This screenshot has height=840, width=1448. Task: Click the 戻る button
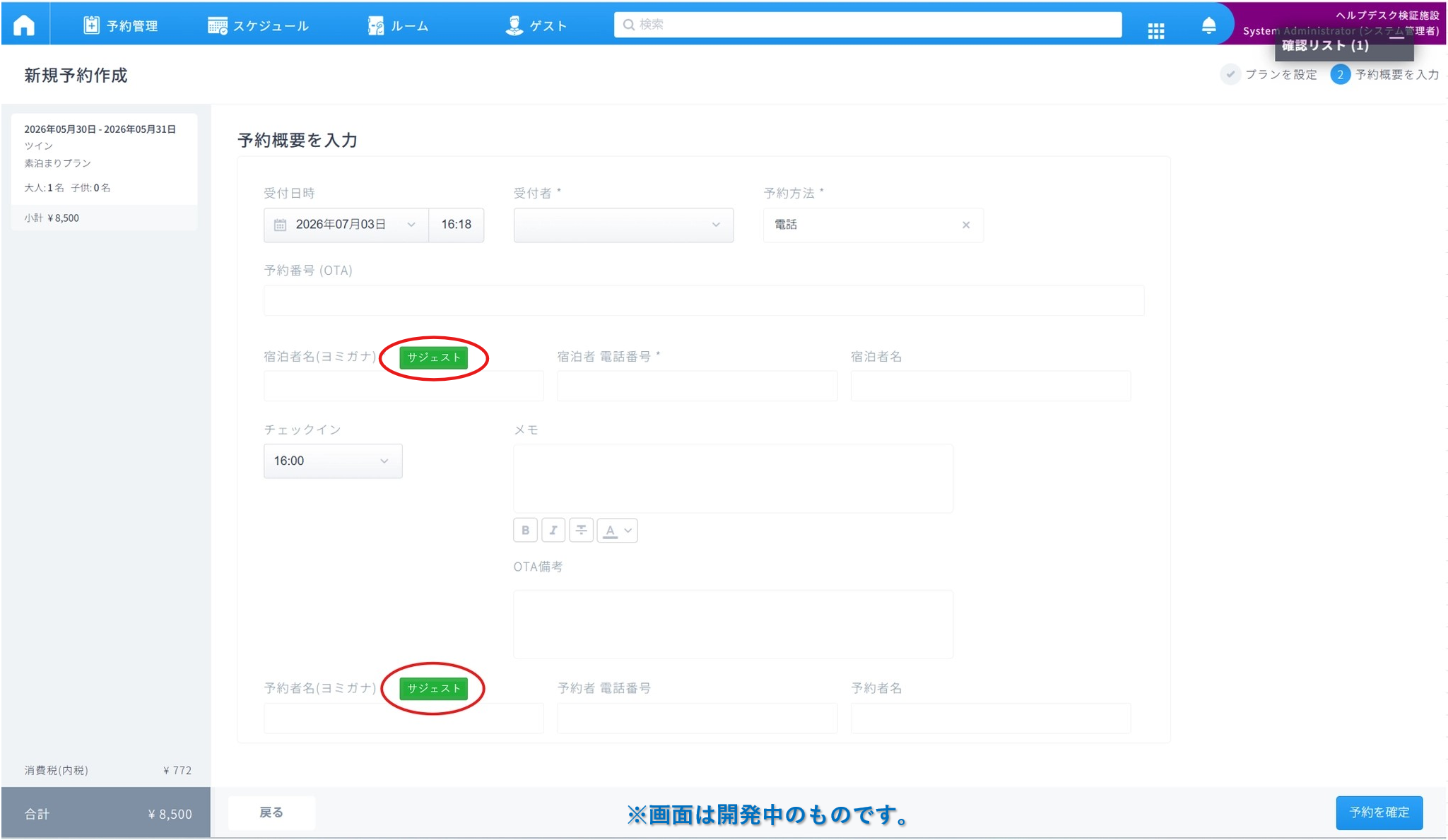[x=271, y=812]
